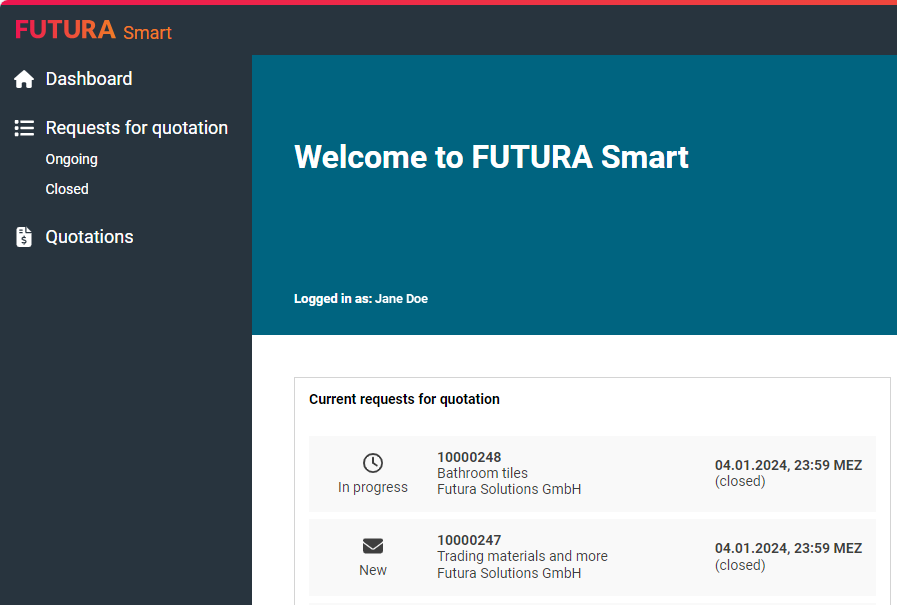897x605 pixels.
Task: Click the New status label
Action: click(x=372, y=570)
